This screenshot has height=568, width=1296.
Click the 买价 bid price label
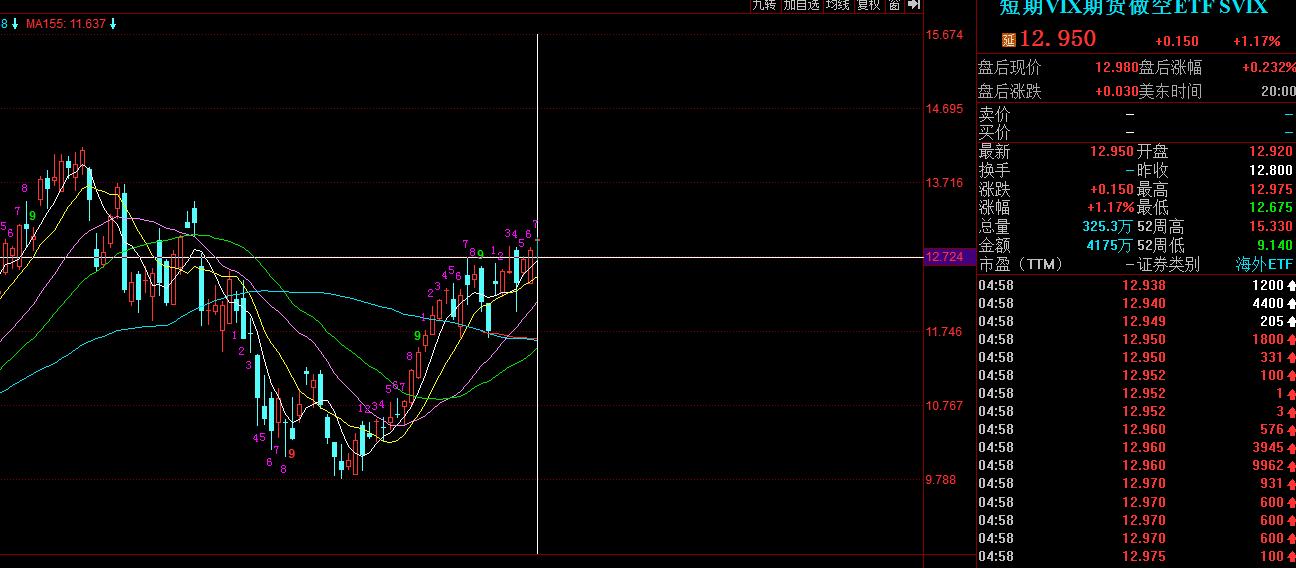(x=994, y=133)
